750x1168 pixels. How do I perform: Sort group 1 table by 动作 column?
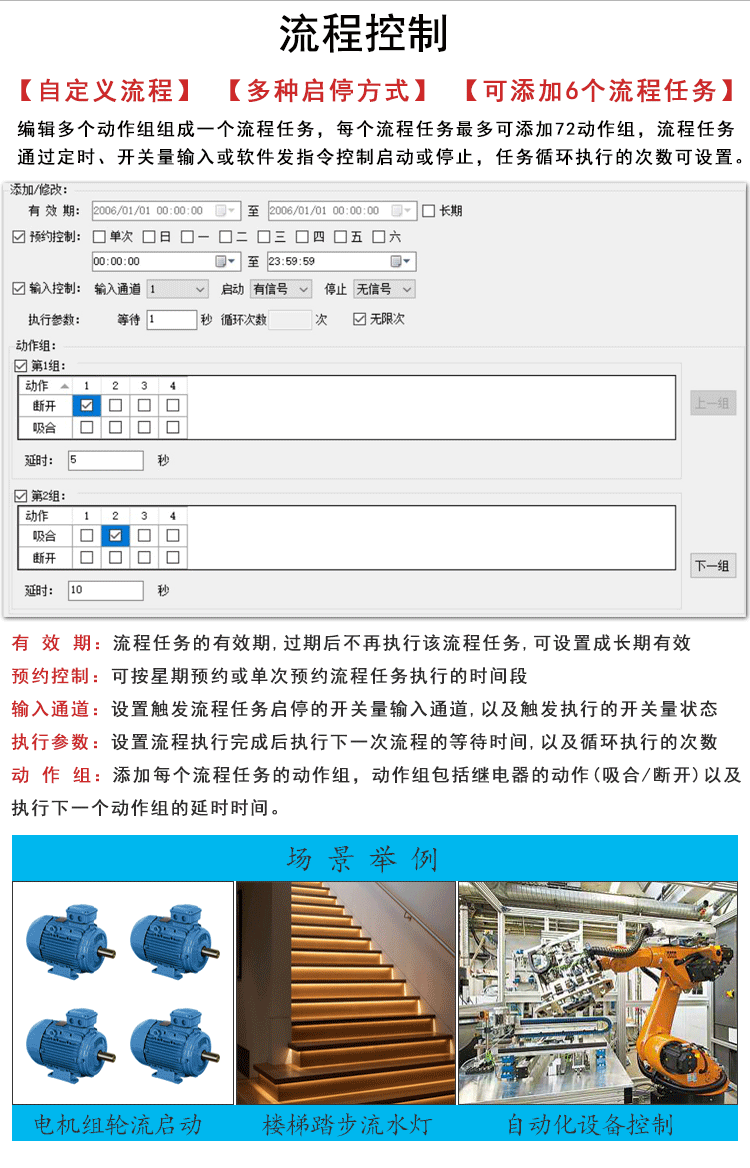click(45, 386)
